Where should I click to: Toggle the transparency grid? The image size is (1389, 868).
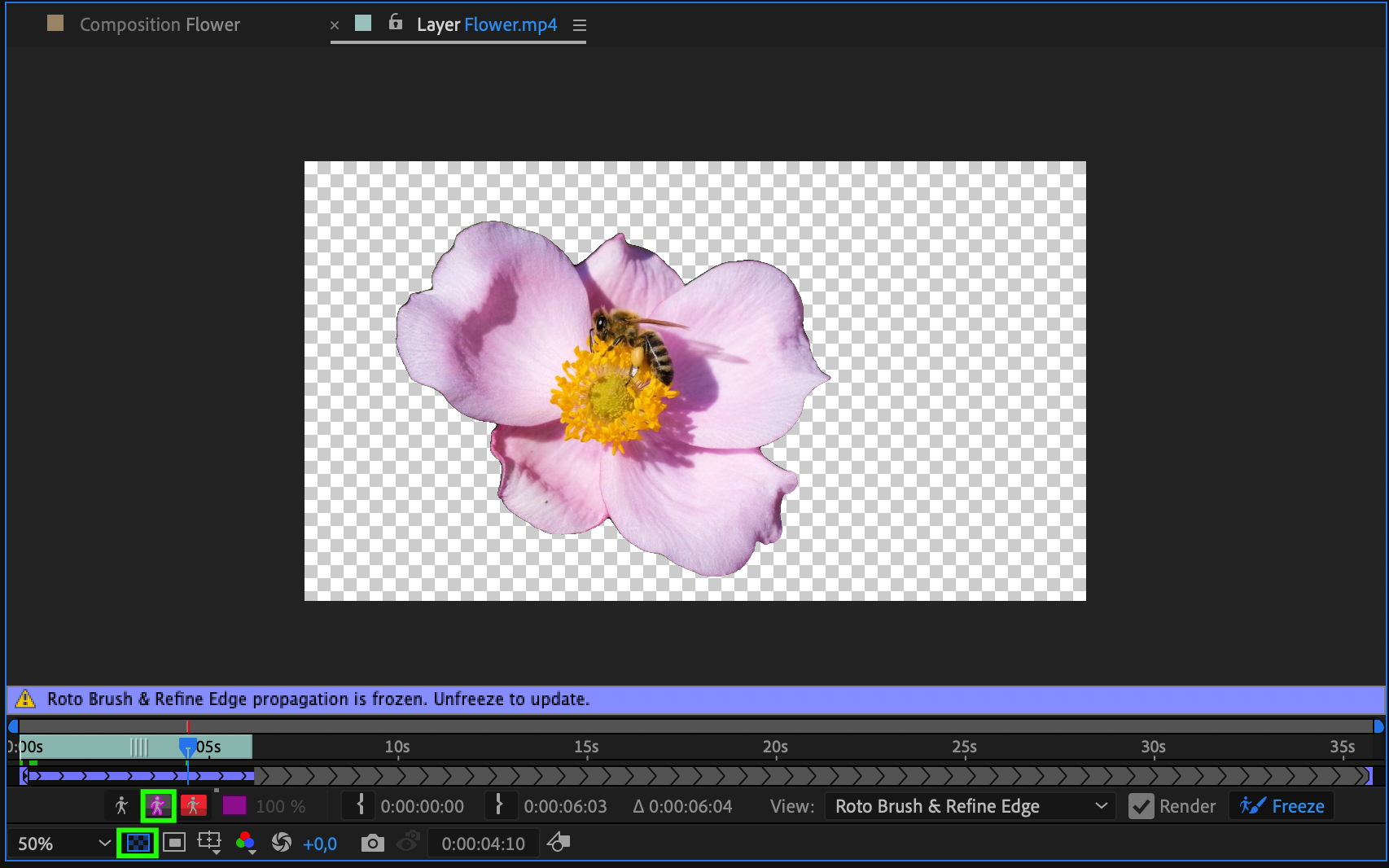click(x=138, y=843)
